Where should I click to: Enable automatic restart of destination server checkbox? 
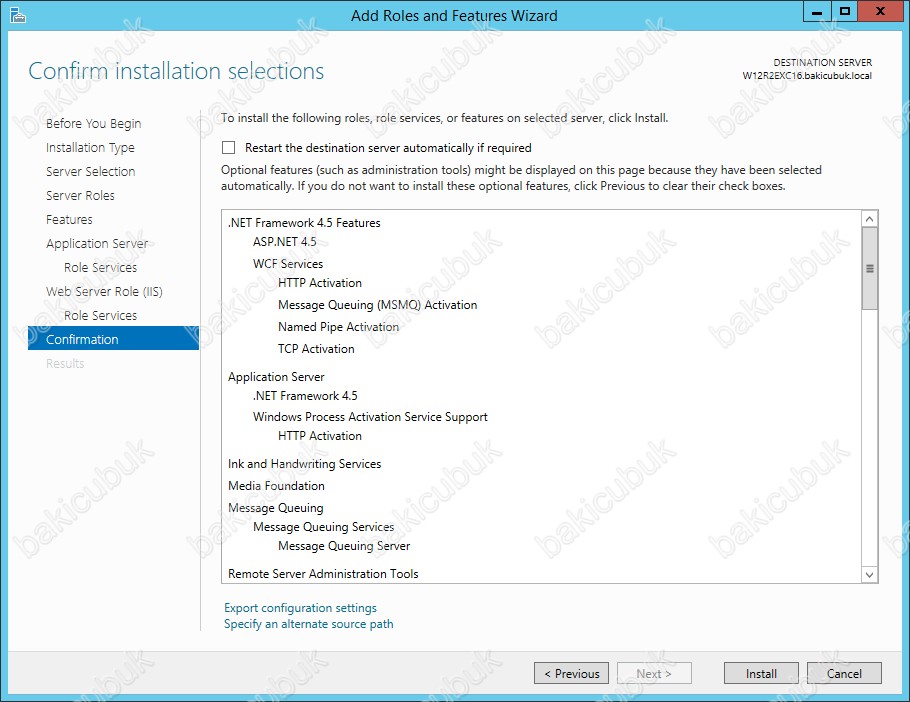coord(229,148)
